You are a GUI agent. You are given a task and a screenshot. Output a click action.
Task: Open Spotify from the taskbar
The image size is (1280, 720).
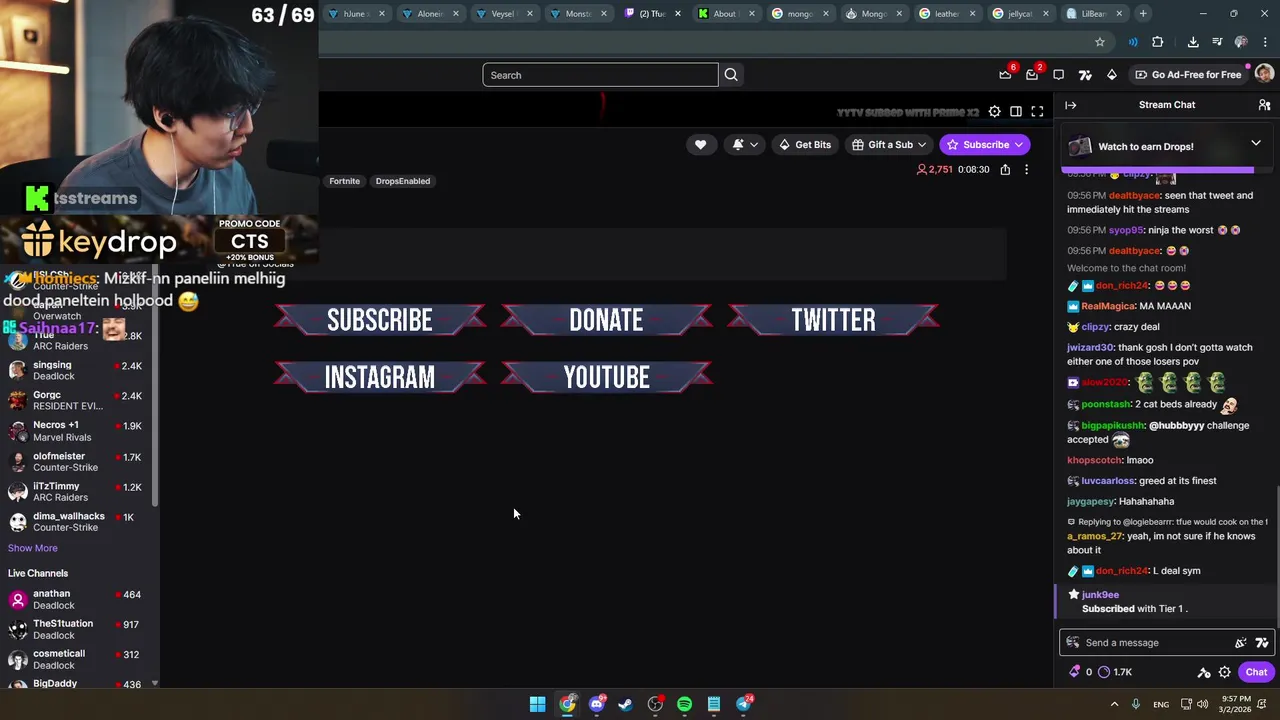tap(684, 704)
